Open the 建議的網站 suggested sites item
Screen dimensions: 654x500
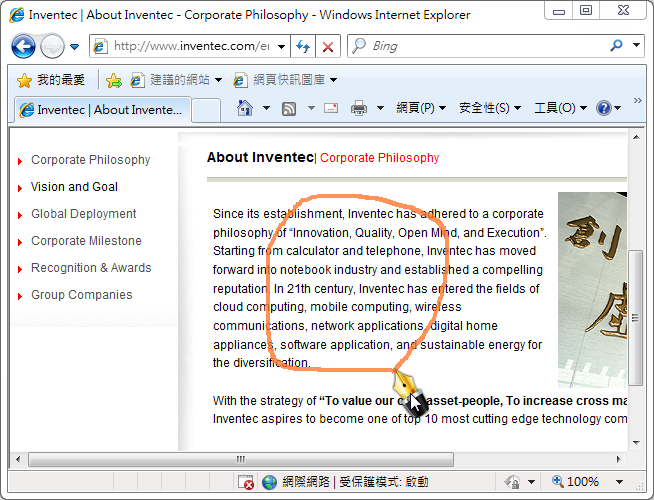click(176, 80)
